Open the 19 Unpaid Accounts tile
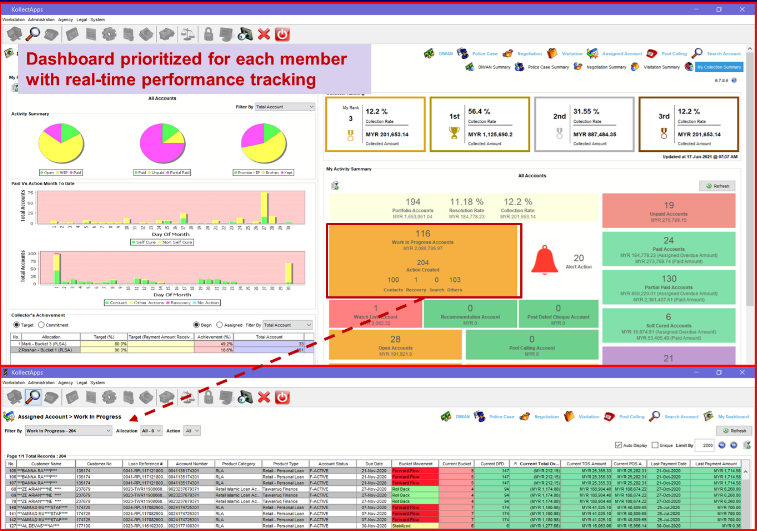 pos(669,211)
